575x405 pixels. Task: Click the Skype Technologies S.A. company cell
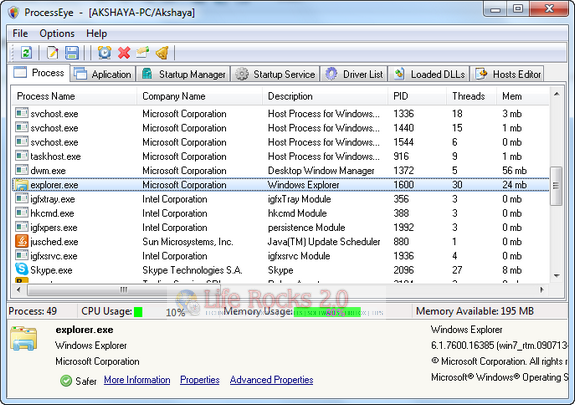point(192,270)
